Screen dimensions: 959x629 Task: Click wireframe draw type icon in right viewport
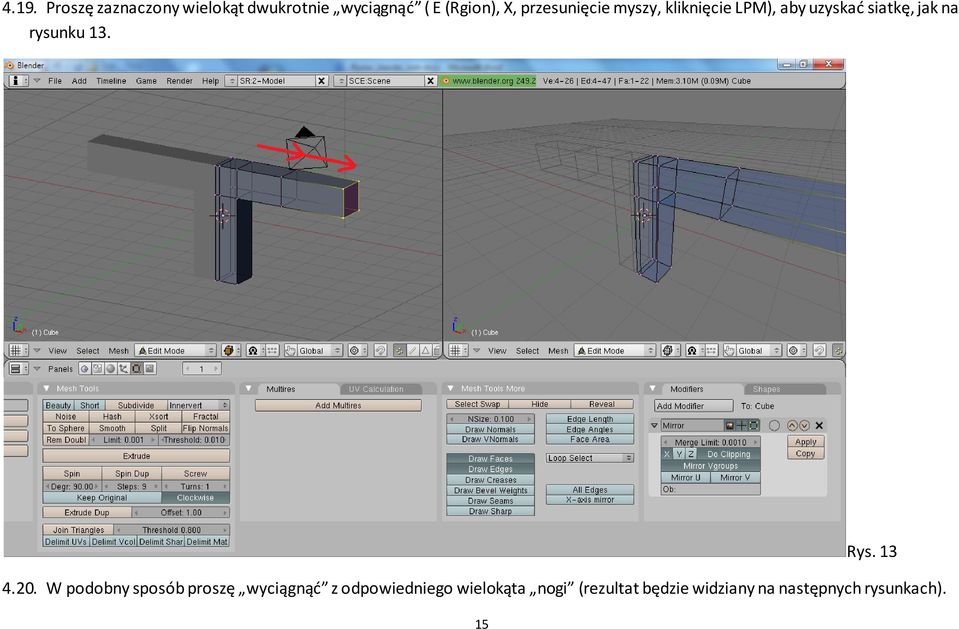668,351
